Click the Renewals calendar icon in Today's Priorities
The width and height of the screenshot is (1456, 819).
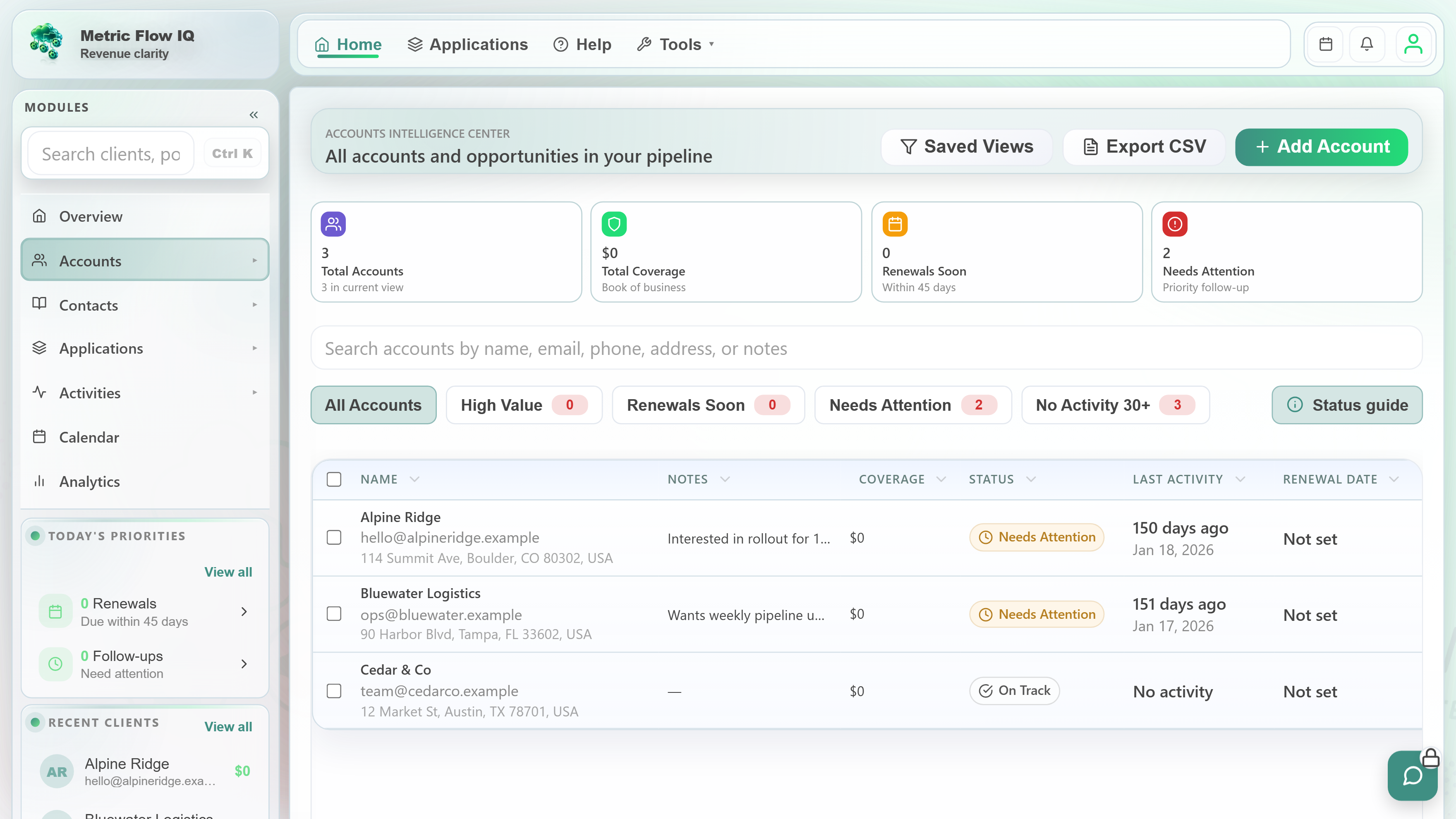coord(55,612)
